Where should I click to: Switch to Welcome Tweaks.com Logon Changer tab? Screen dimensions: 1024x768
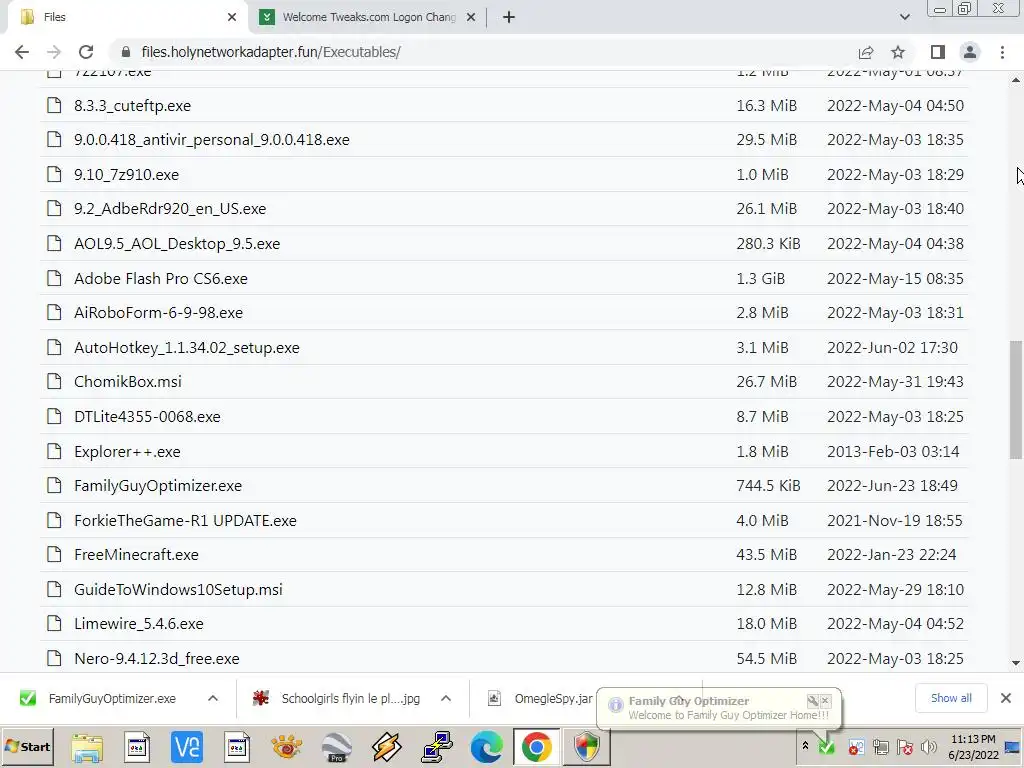click(368, 17)
